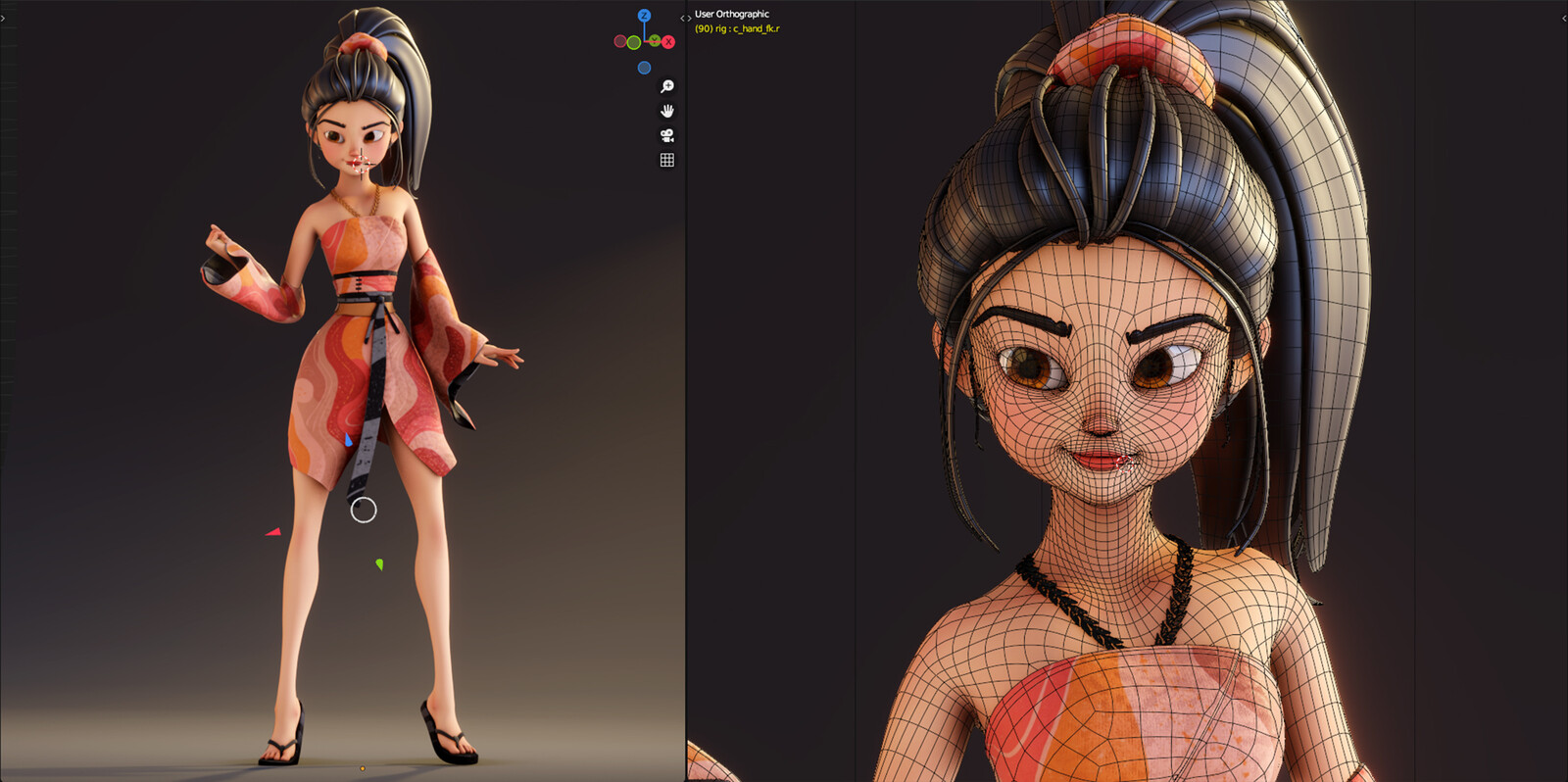The image size is (1568, 782).
Task: Click the blue Z axis gizmo ball
Action: point(644,16)
